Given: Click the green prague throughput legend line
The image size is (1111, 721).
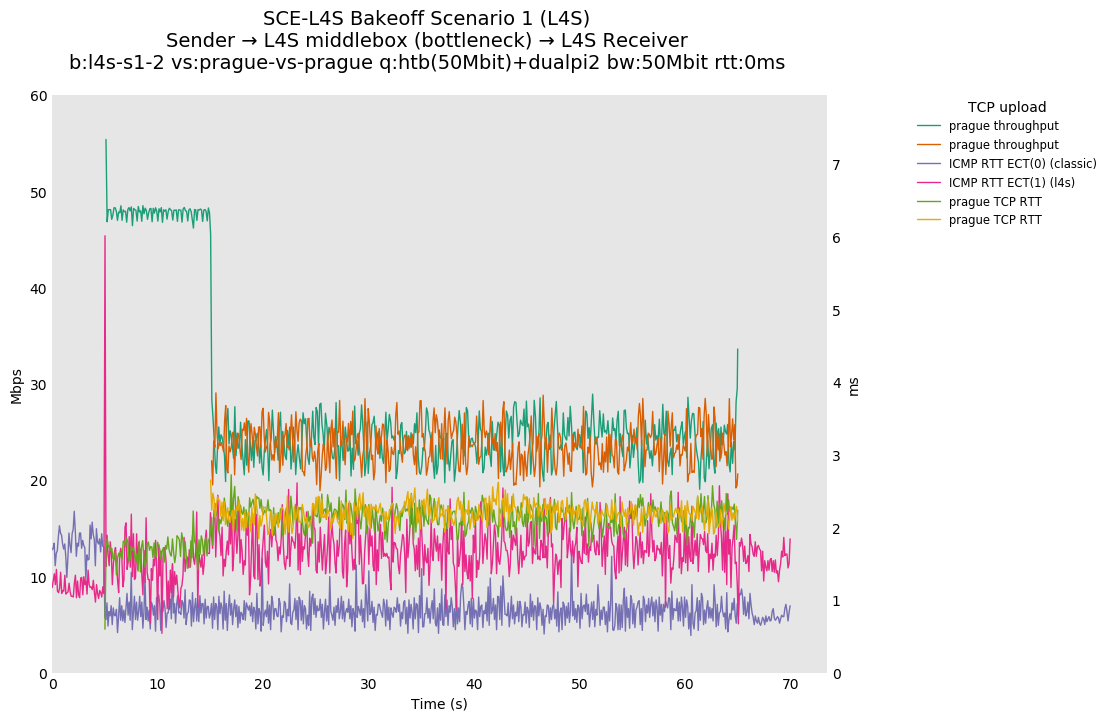Looking at the screenshot, I should point(928,126).
